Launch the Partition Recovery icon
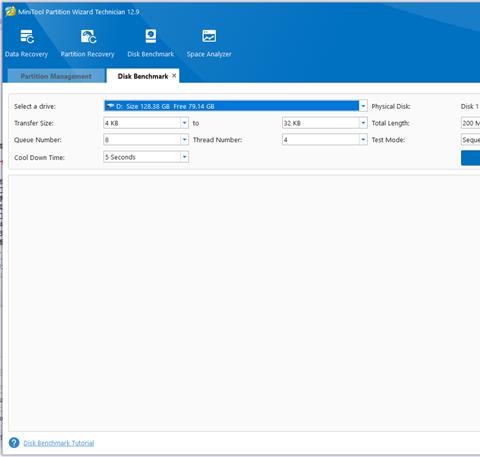The image size is (480, 457). coord(88,37)
